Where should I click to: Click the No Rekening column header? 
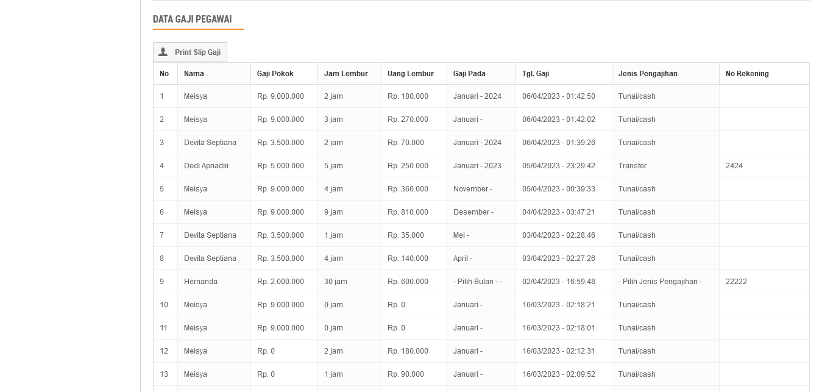click(747, 74)
